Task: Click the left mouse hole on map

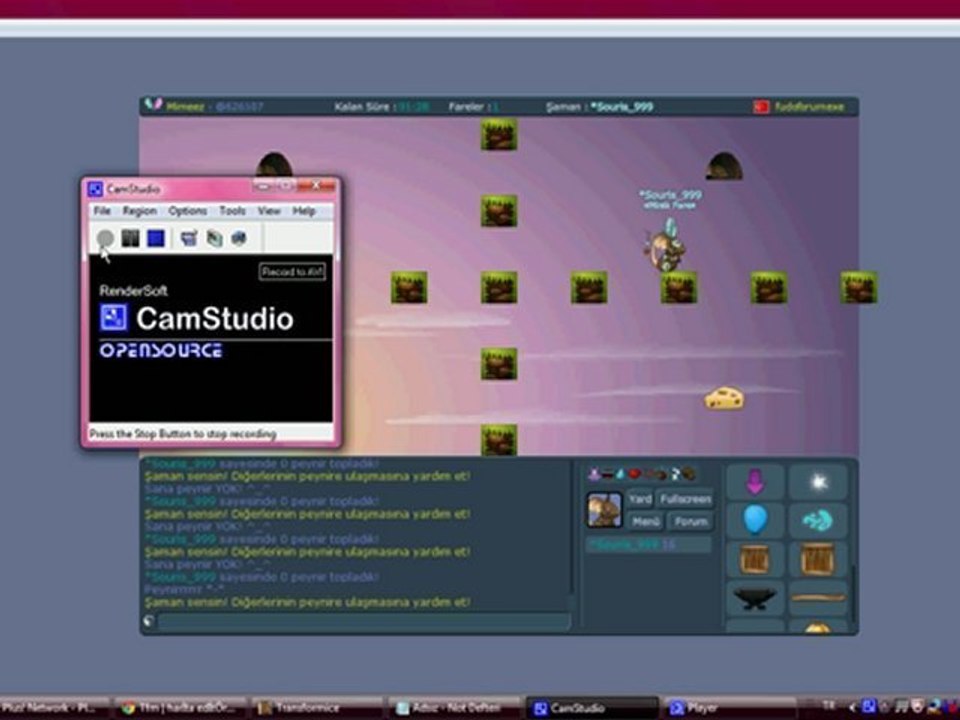Action: click(274, 165)
